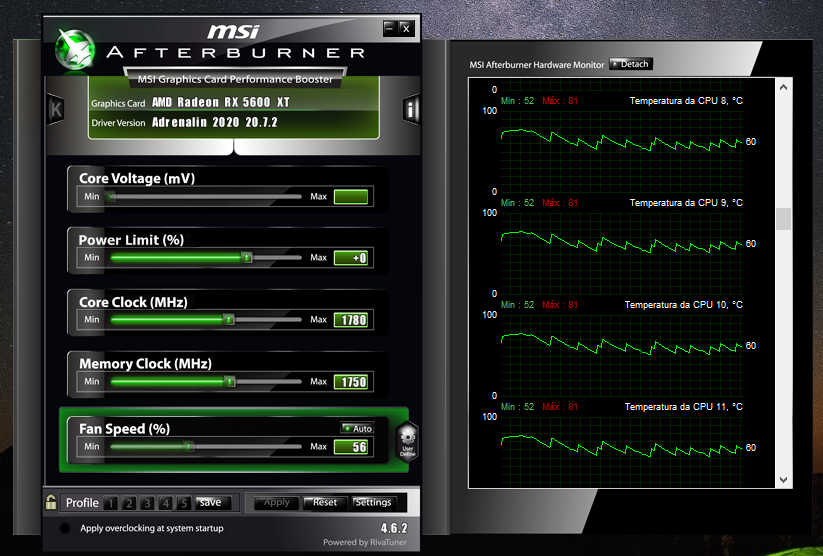Click the Power Limit slider handle

tap(247, 257)
